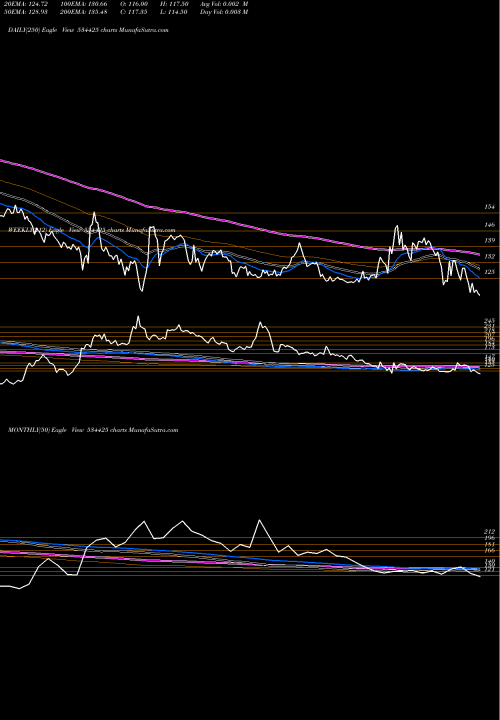Click the 212 price level on monthly chart
The width and height of the screenshot is (500, 720).
click(489, 532)
